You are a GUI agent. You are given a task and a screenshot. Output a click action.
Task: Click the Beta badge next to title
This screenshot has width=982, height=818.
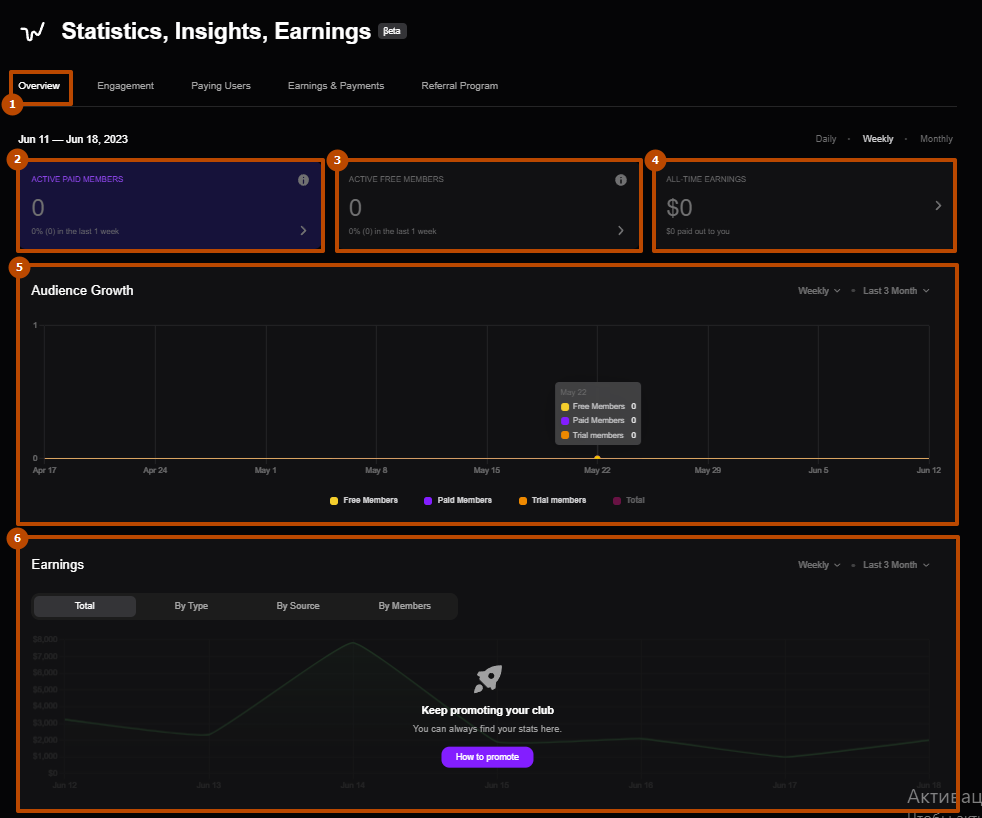click(392, 31)
